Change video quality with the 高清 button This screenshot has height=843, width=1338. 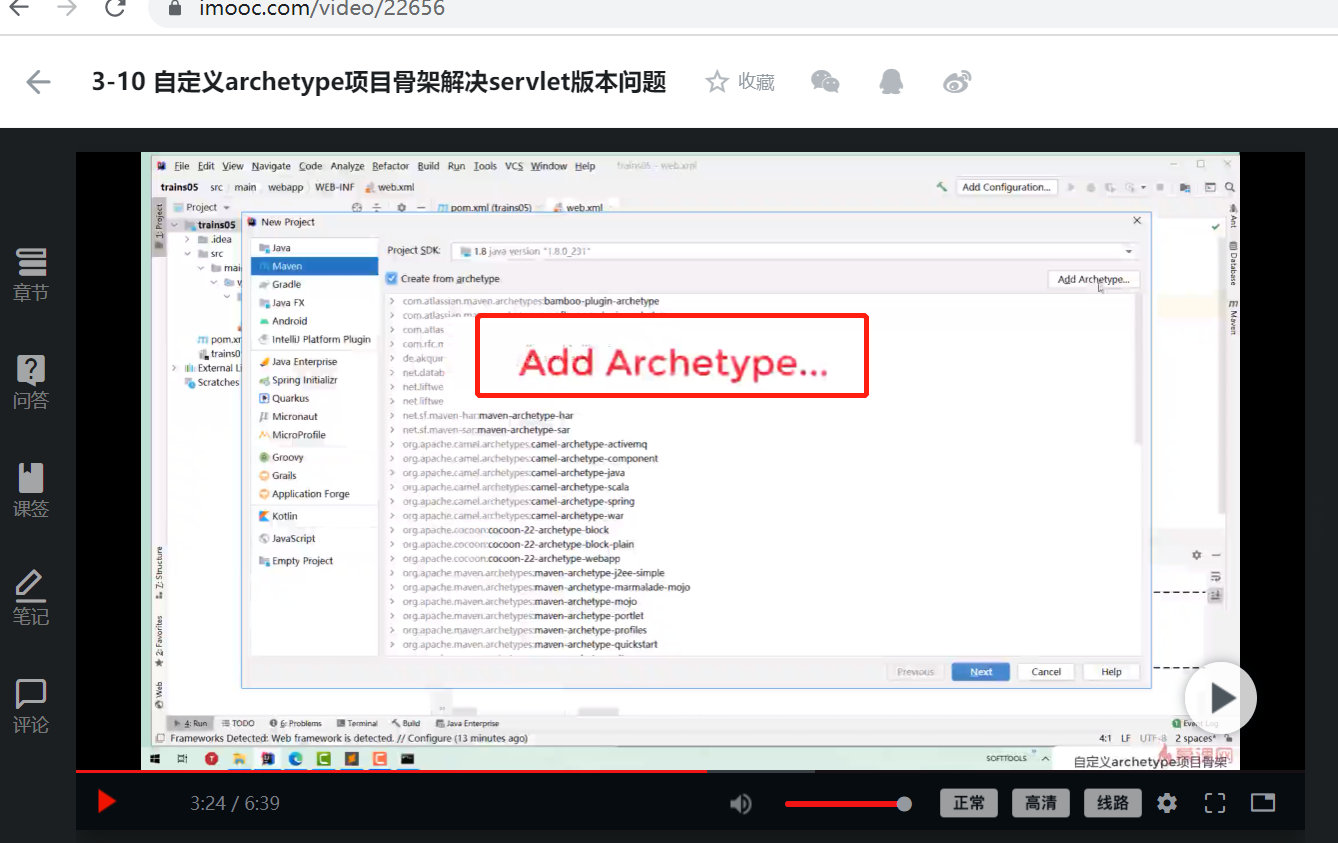[1041, 803]
